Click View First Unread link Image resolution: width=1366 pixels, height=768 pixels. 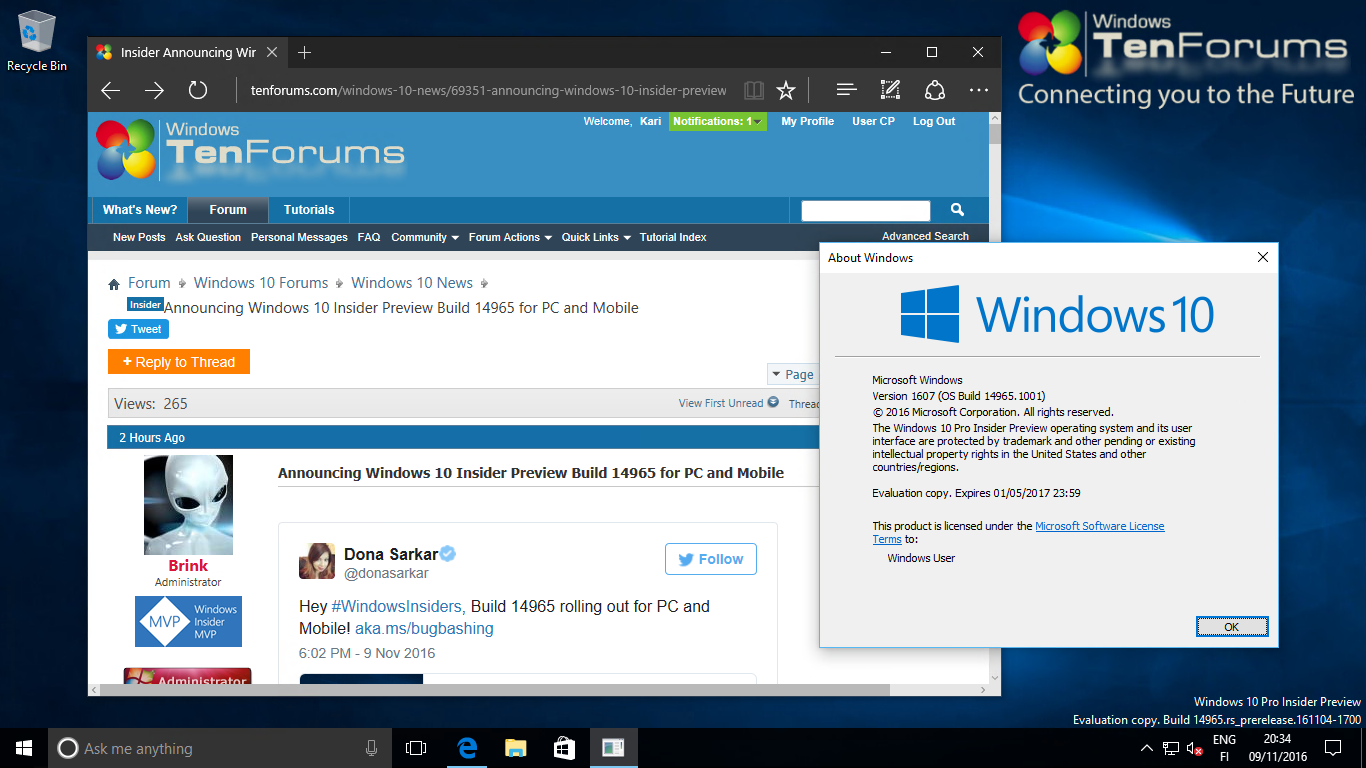pyautogui.click(x=728, y=403)
